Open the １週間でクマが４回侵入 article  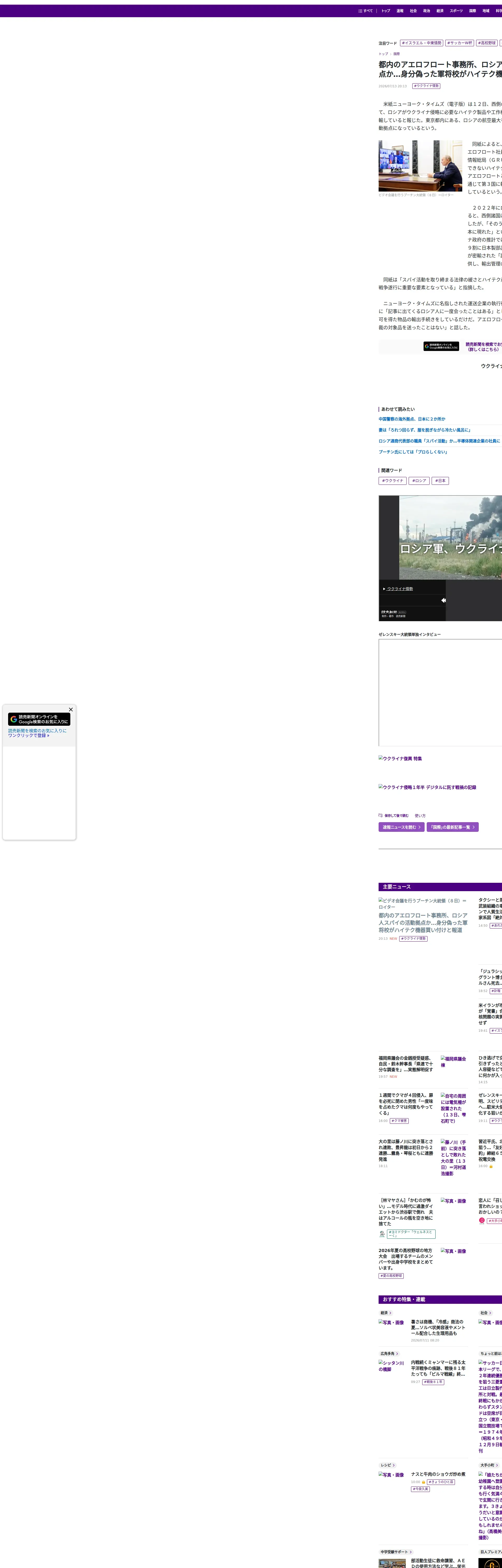(406, 1104)
